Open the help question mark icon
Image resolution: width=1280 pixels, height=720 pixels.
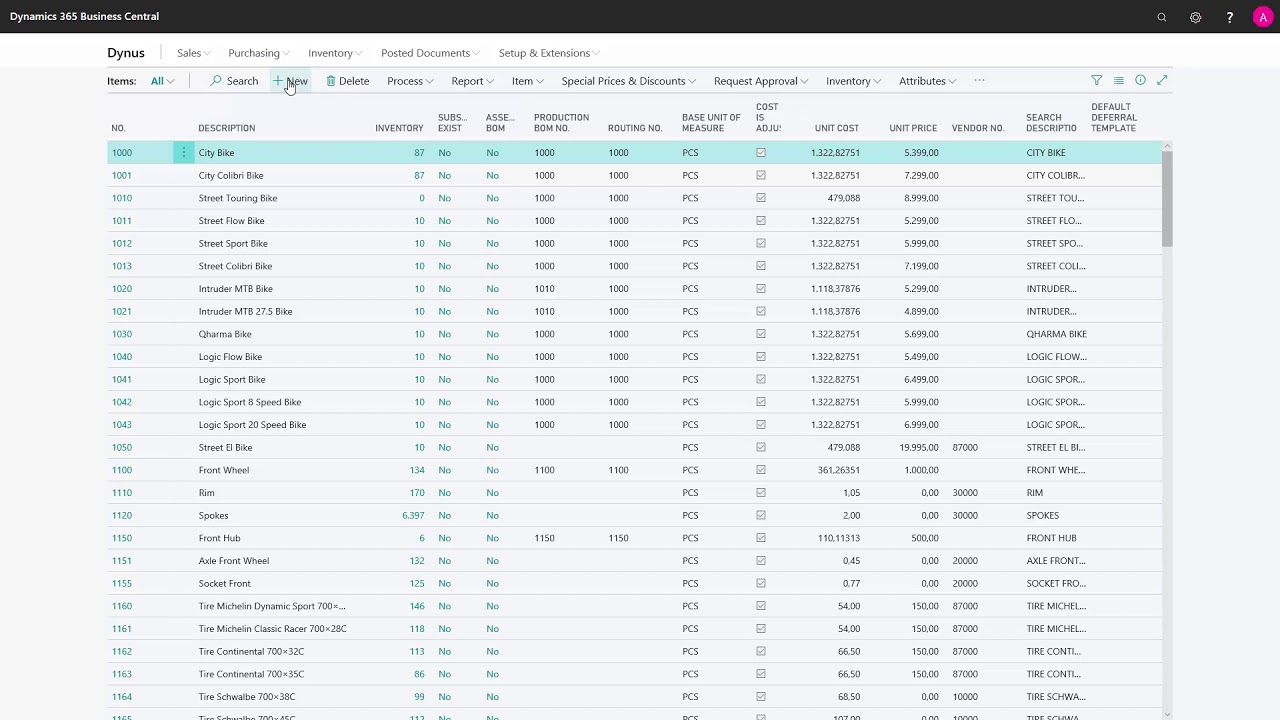tap(1229, 17)
